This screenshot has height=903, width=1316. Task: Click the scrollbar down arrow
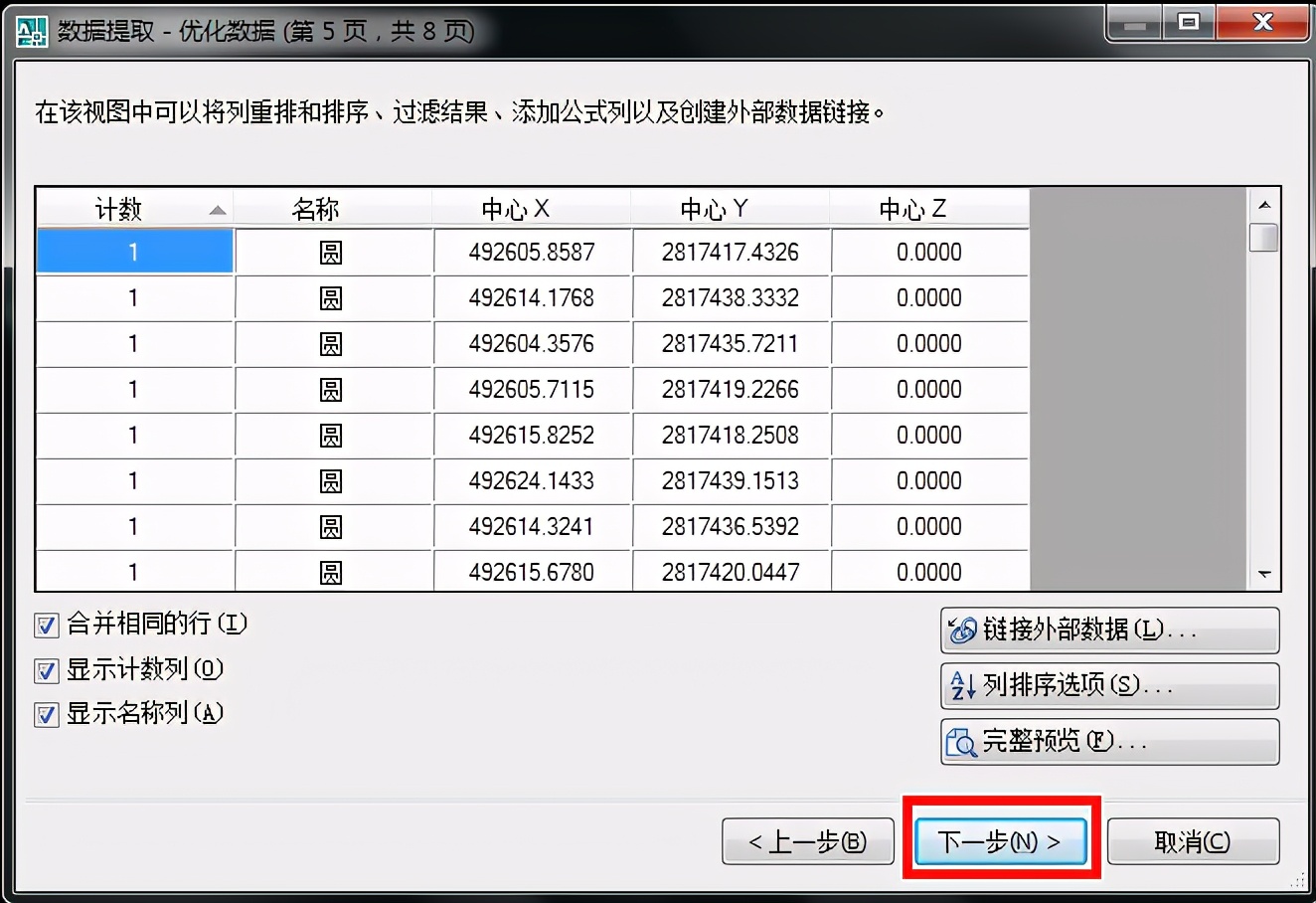coord(1264,574)
